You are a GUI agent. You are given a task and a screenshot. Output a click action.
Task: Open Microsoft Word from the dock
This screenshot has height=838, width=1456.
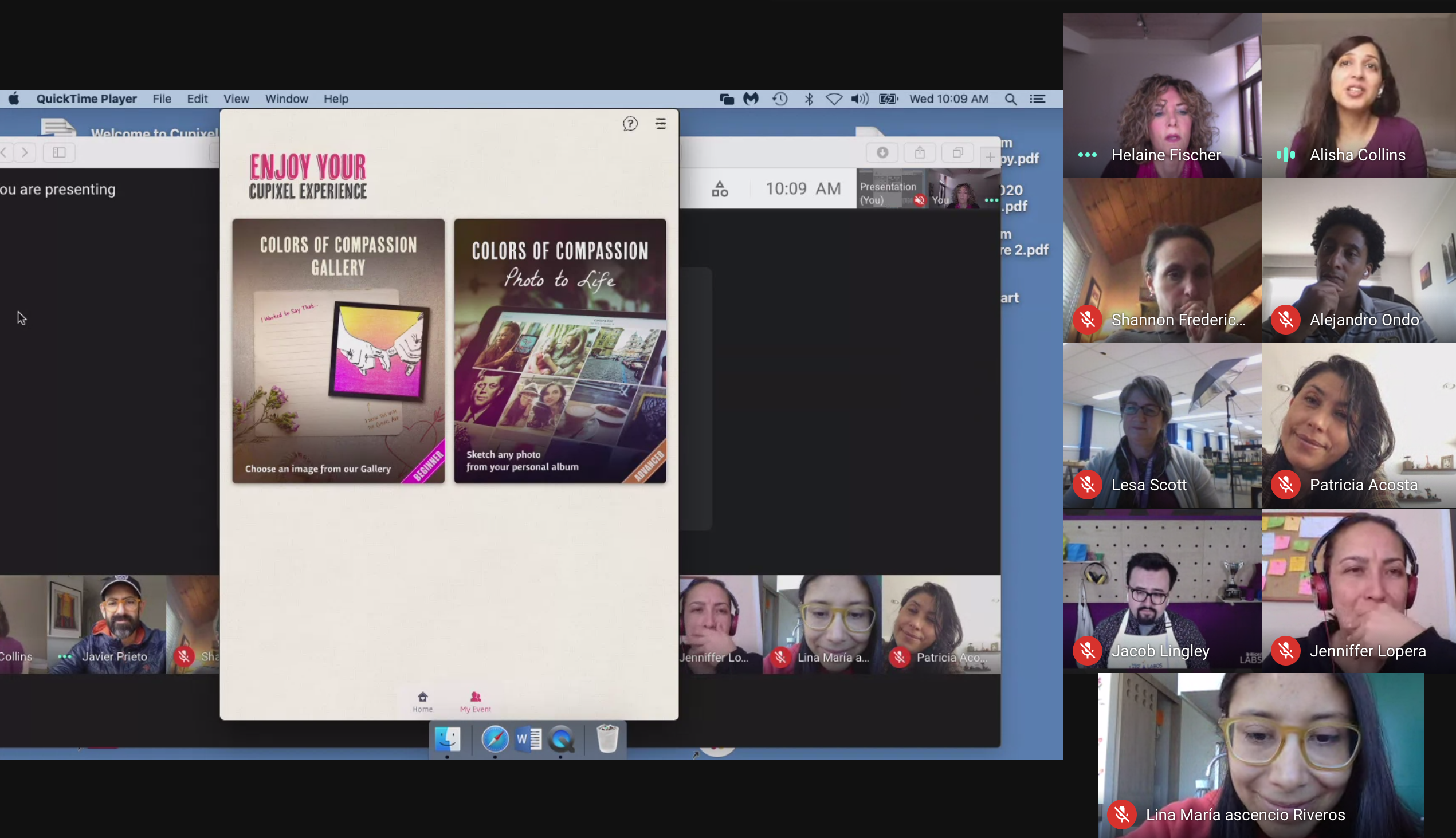pos(528,739)
